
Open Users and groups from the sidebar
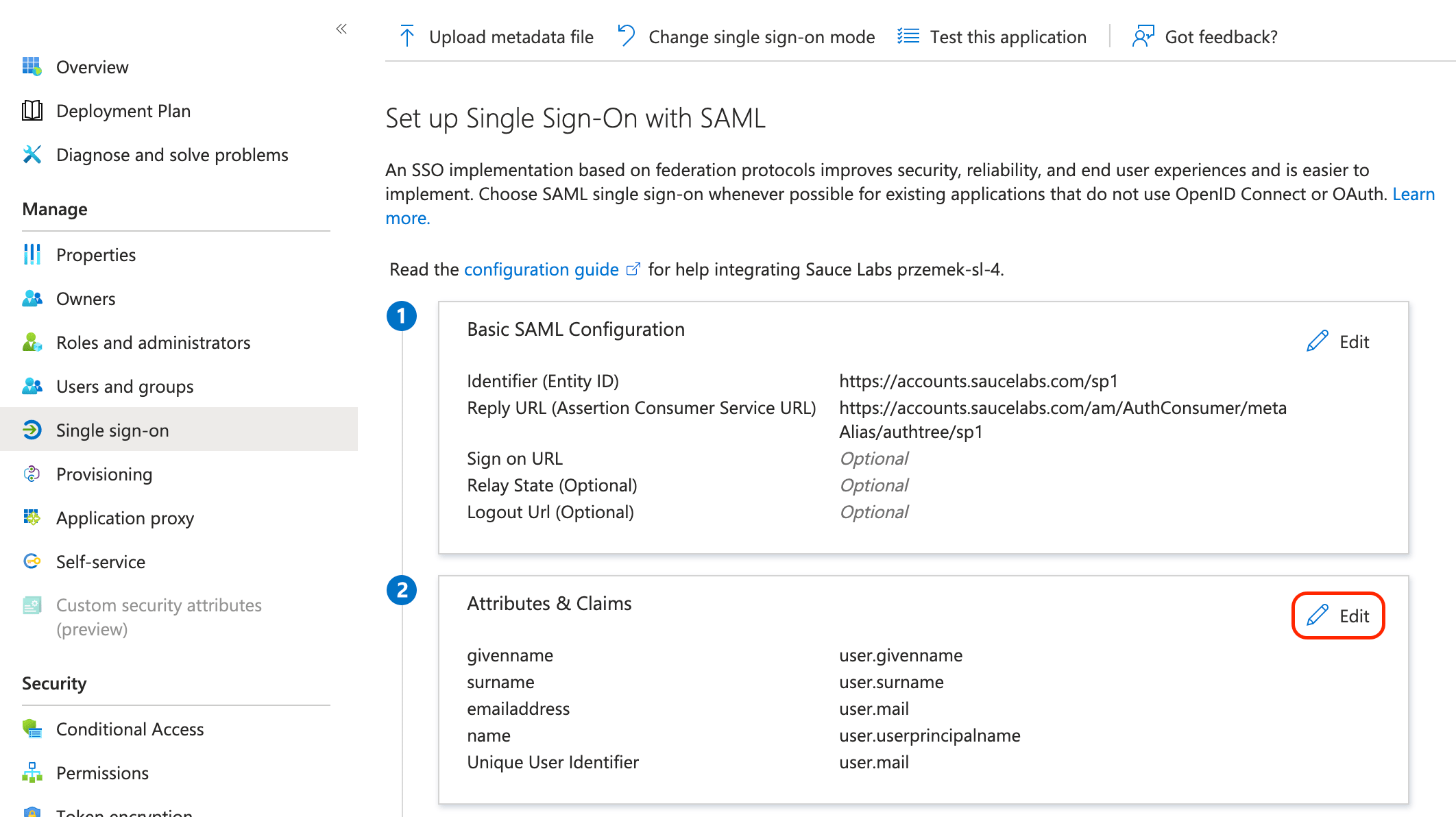tap(124, 386)
